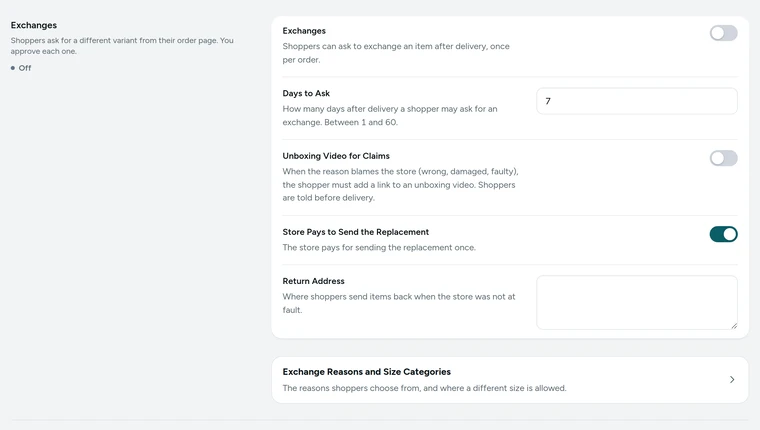This screenshot has height=430, width=760.
Task: Open Exchange Reasons and Size Categories chevron
Action: pyautogui.click(x=732, y=380)
